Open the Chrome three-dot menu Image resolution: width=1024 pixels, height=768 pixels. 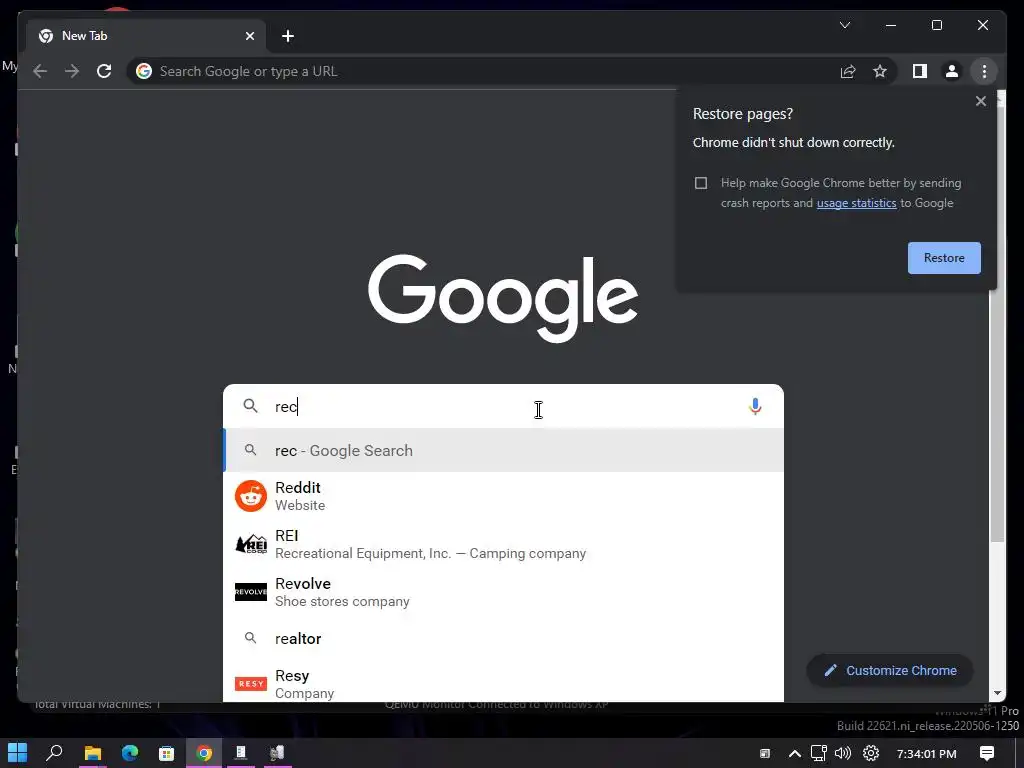[984, 71]
